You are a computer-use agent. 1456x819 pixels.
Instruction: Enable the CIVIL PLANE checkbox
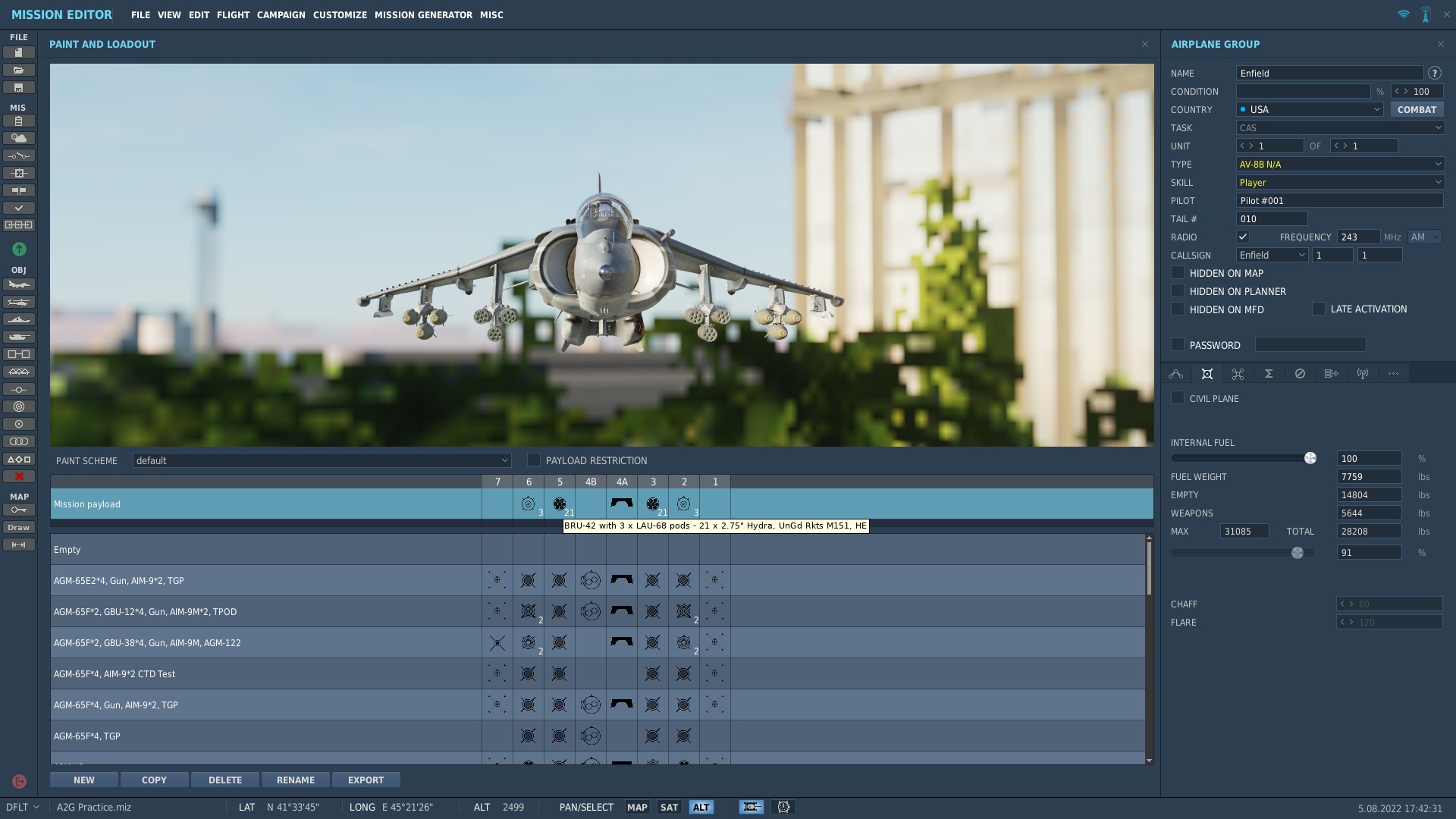coord(1178,398)
